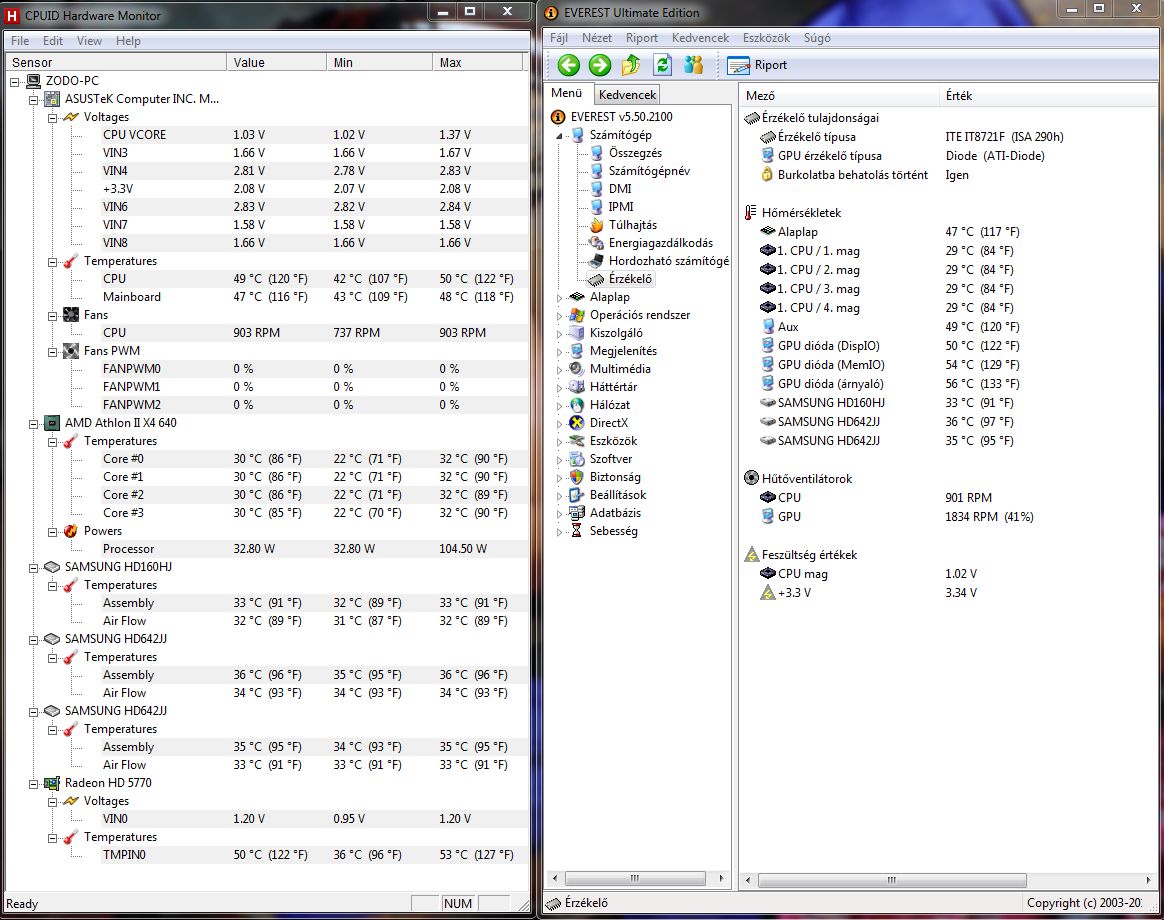This screenshot has width=1164, height=920.
Task: Refresh the EVEREST sensor page
Action: tap(662, 65)
